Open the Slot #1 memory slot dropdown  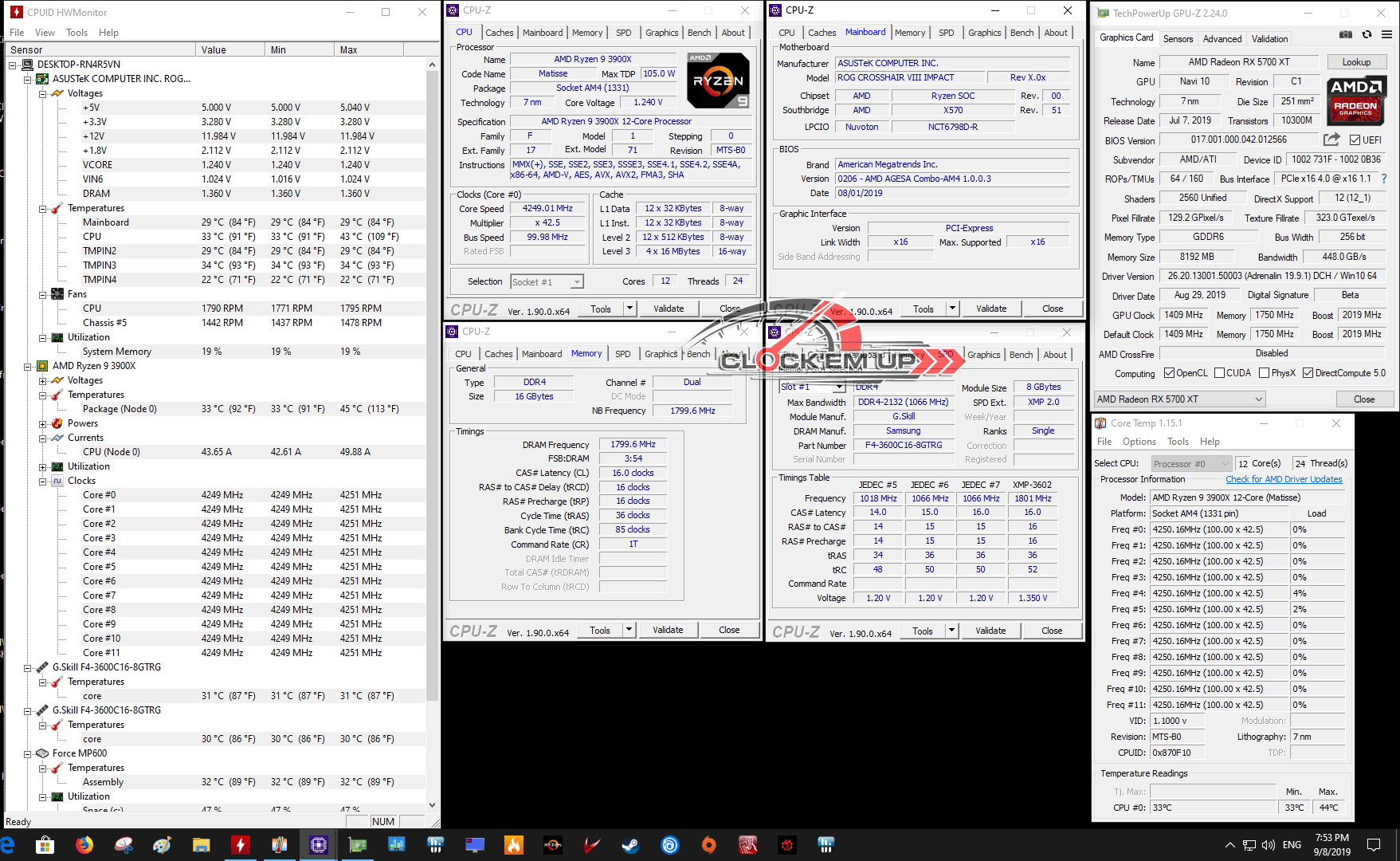[811, 387]
